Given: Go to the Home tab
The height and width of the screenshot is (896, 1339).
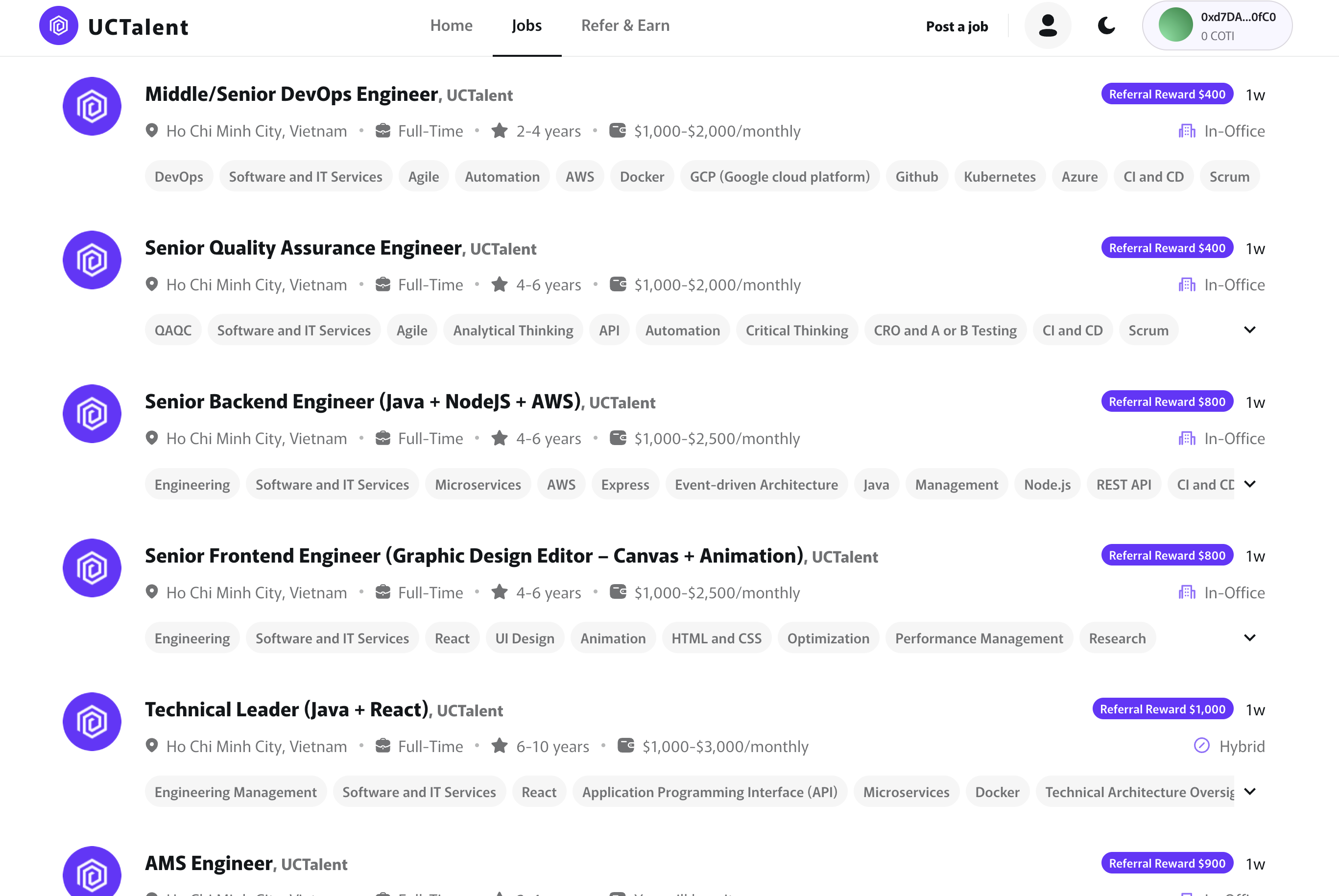Looking at the screenshot, I should coord(451,26).
